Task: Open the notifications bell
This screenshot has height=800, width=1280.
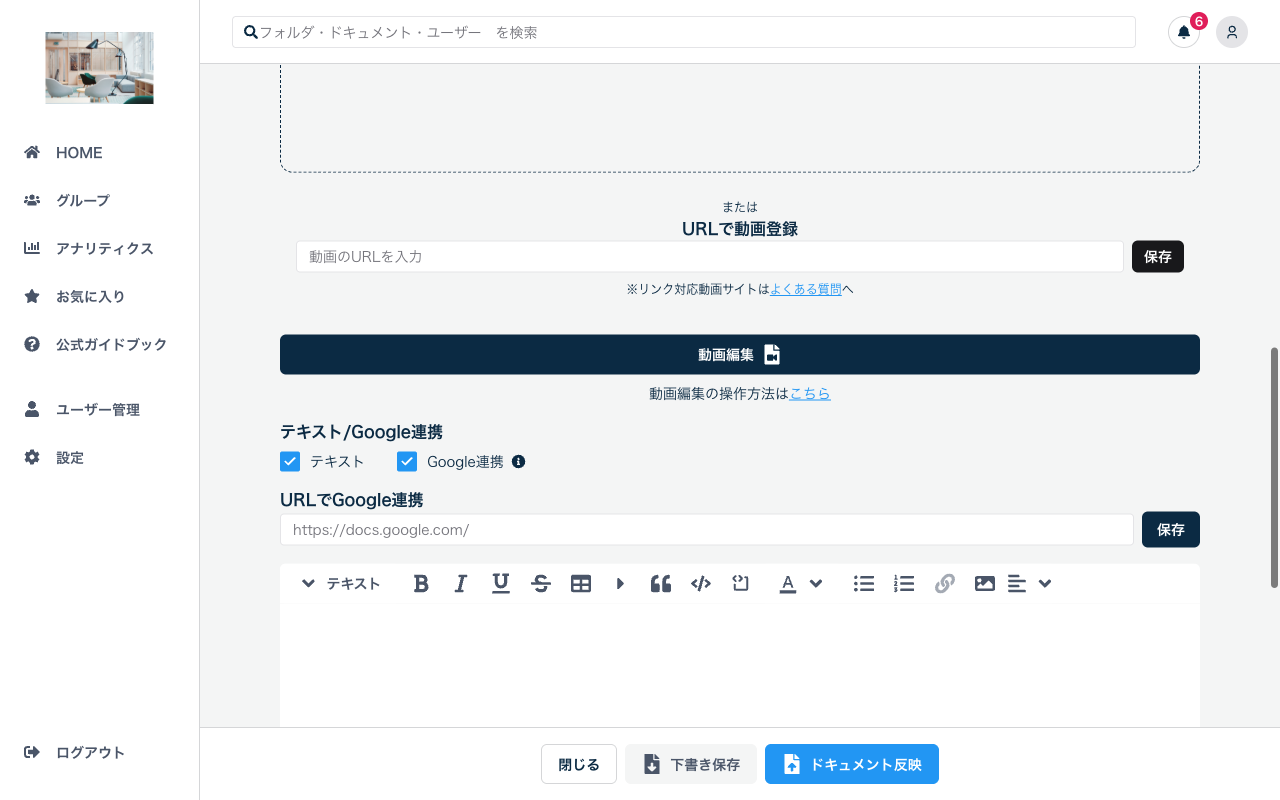Action: [x=1184, y=32]
